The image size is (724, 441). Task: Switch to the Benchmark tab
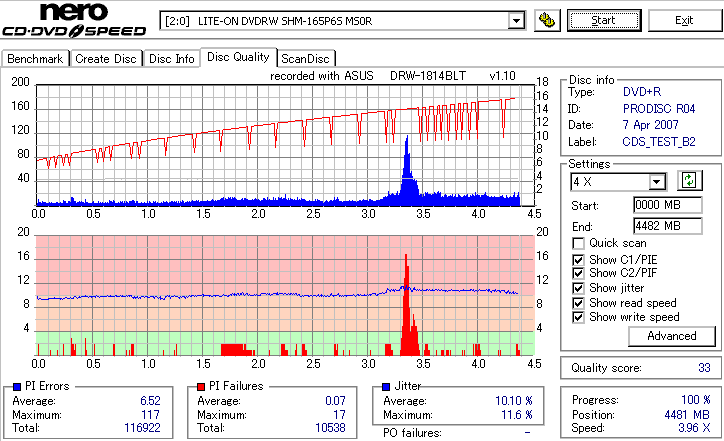pos(35,59)
